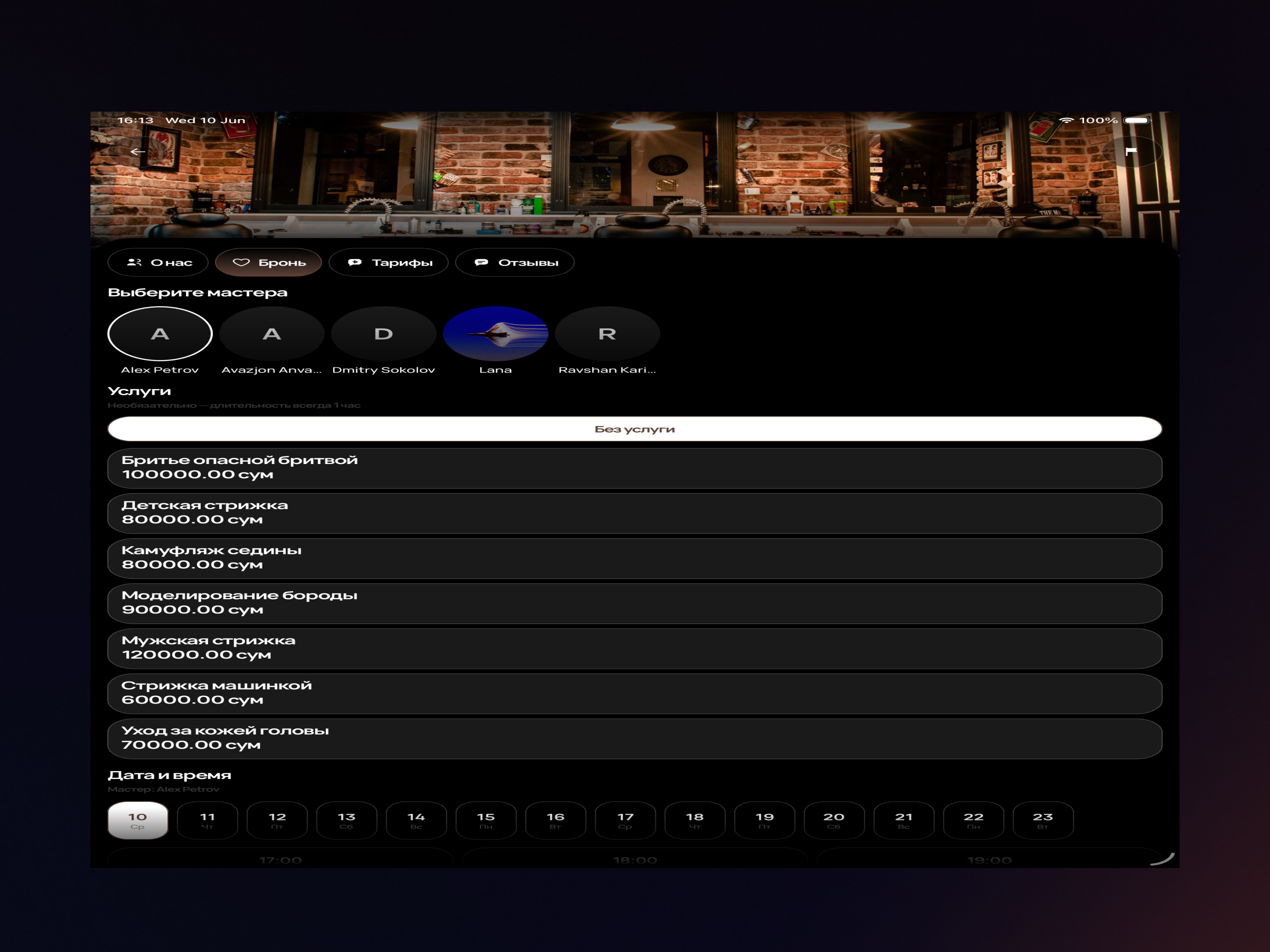1270x952 pixels.
Task: Pick date 17 Ср
Action: tap(625, 821)
